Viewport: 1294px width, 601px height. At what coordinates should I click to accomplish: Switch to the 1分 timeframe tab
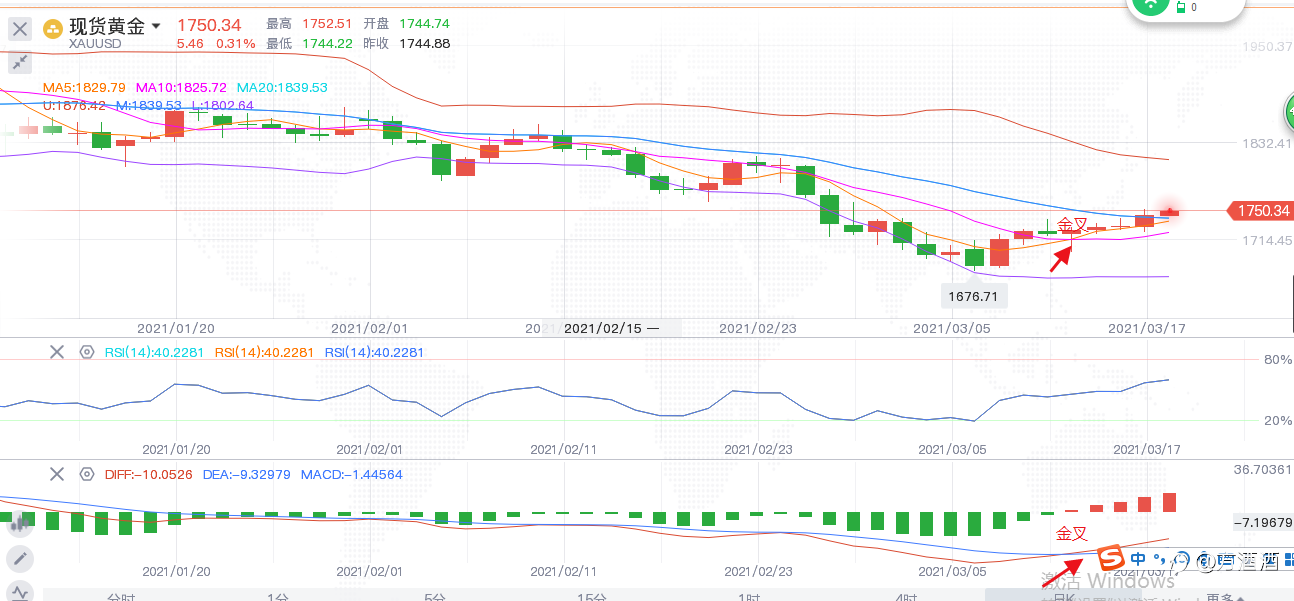point(277,596)
